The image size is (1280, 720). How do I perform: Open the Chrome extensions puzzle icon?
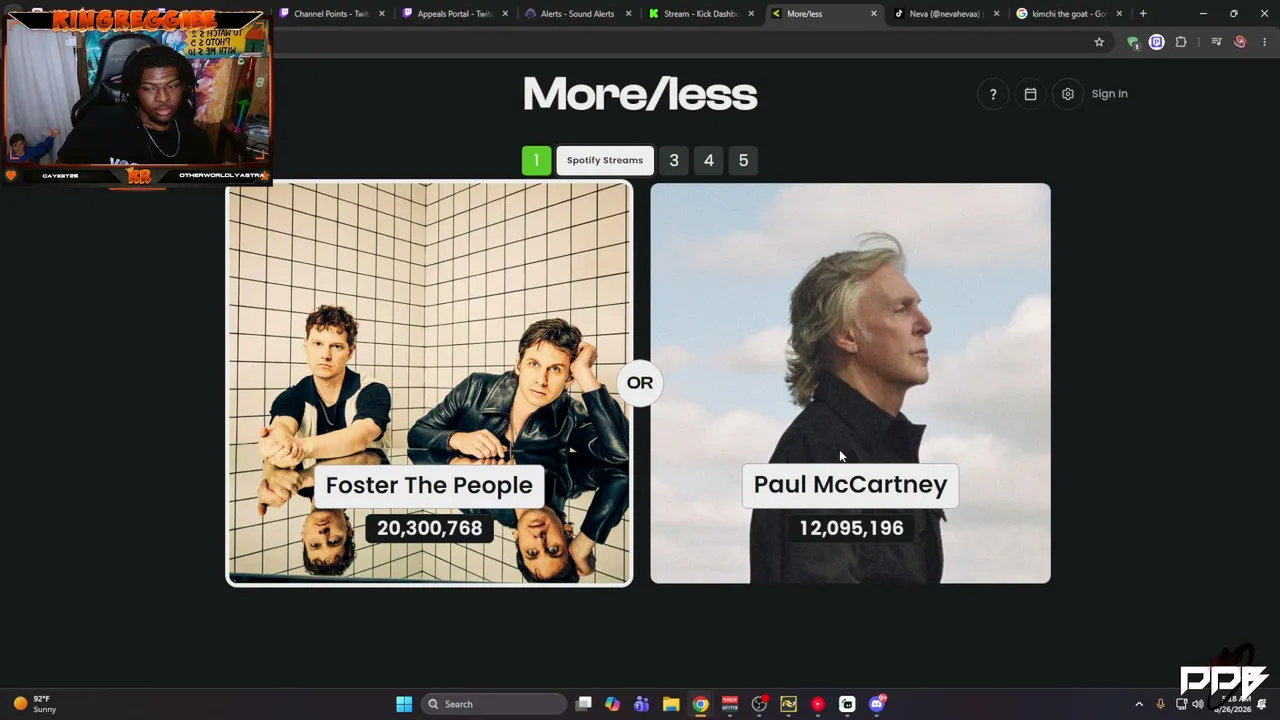pos(1181,42)
